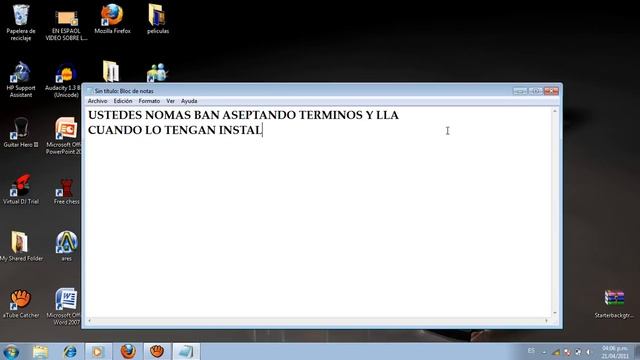Select the Microsoft Office PowerPoint shortcut
This screenshot has height=360, width=640.
64,136
